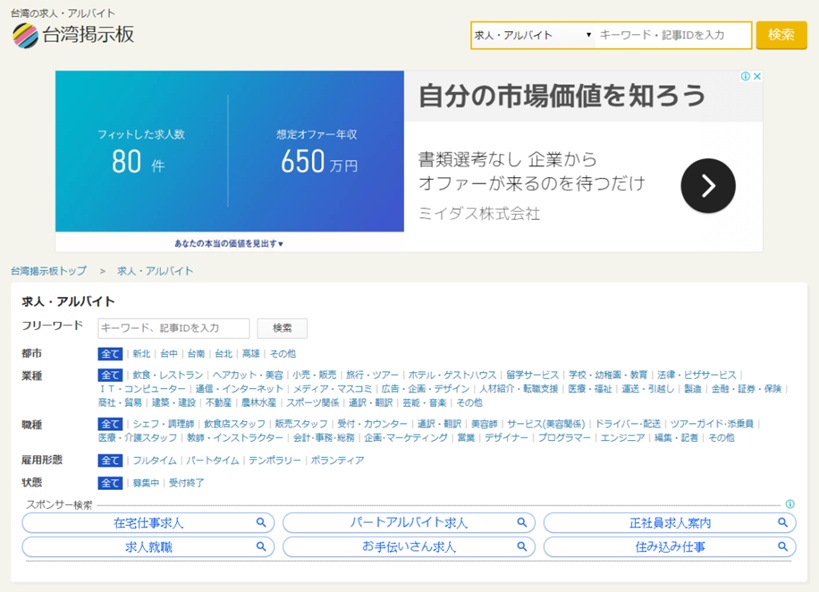Click magnifier icon on パートアルバイト求人
The height and width of the screenshot is (592, 819).
pyautogui.click(x=521, y=523)
